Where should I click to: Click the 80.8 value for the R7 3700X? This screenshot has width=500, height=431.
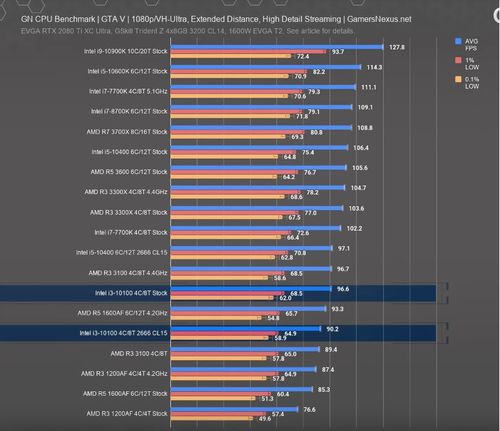click(x=316, y=133)
